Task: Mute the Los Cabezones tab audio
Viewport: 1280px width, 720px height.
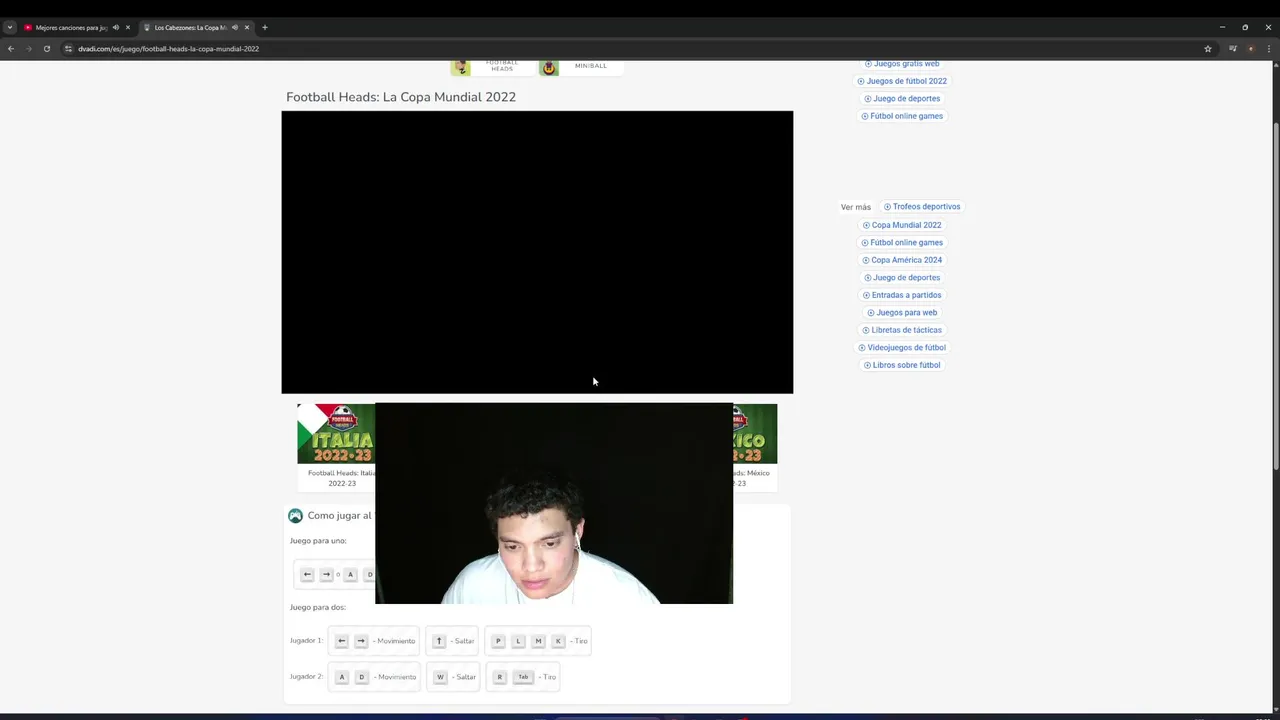Action: coord(234,27)
